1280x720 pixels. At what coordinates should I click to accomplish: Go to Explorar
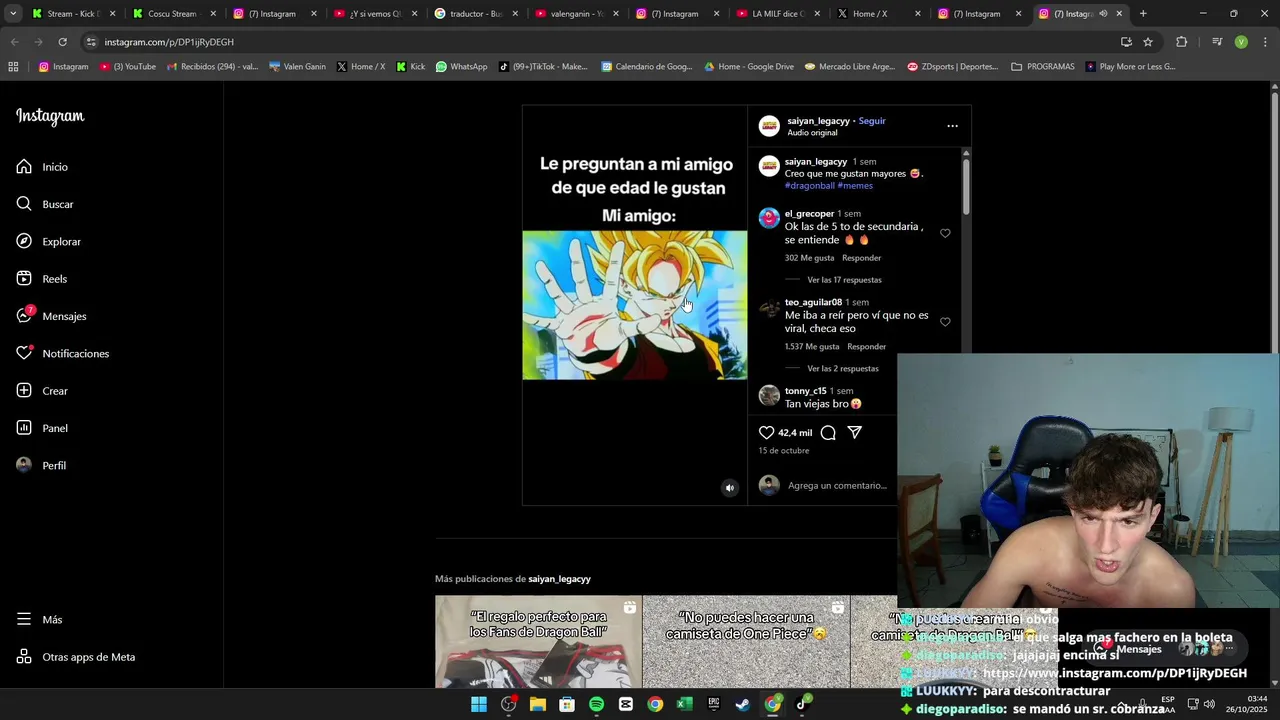point(48,242)
